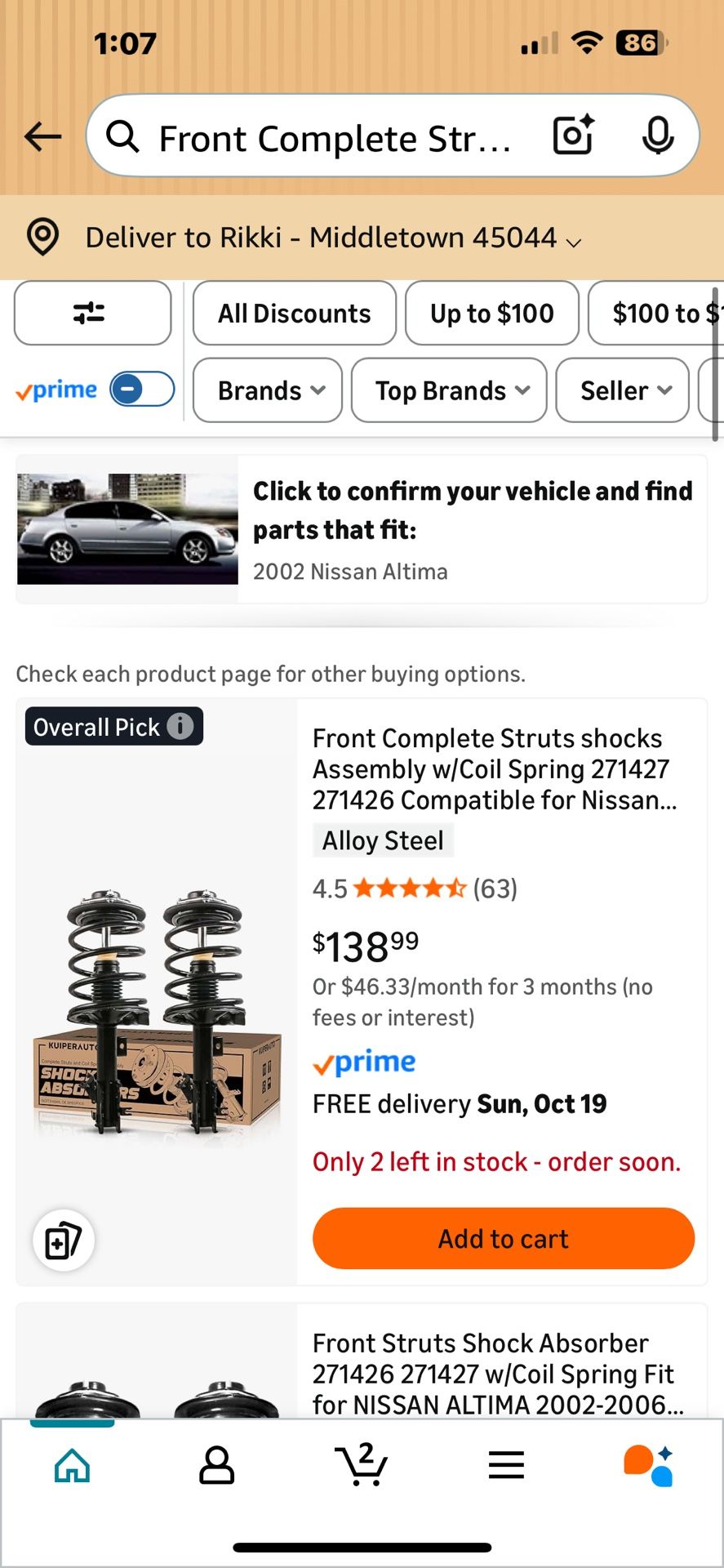The image size is (724, 1568).
Task: Tap the Overall Pick info icon
Action: tap(180, 726)
